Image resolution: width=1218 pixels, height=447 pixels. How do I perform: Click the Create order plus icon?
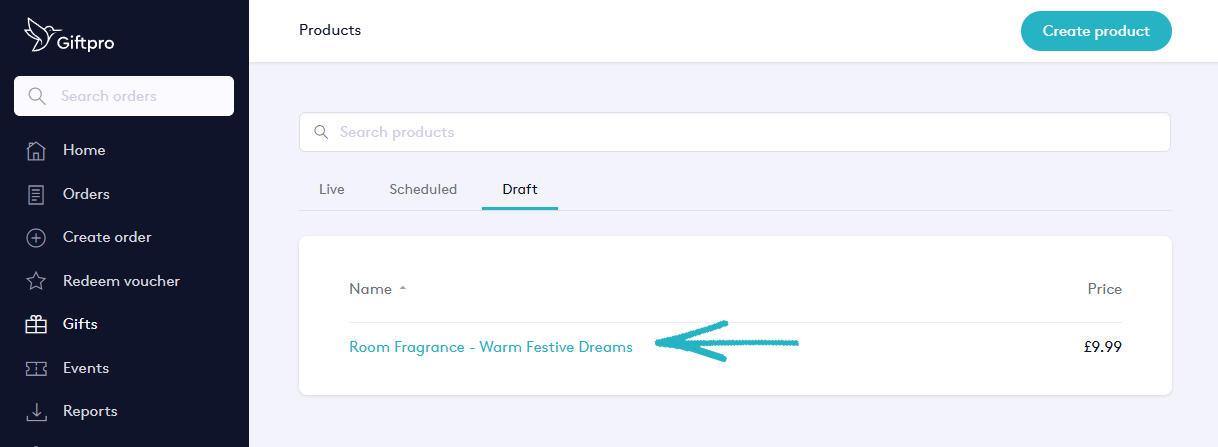point(36,238)
